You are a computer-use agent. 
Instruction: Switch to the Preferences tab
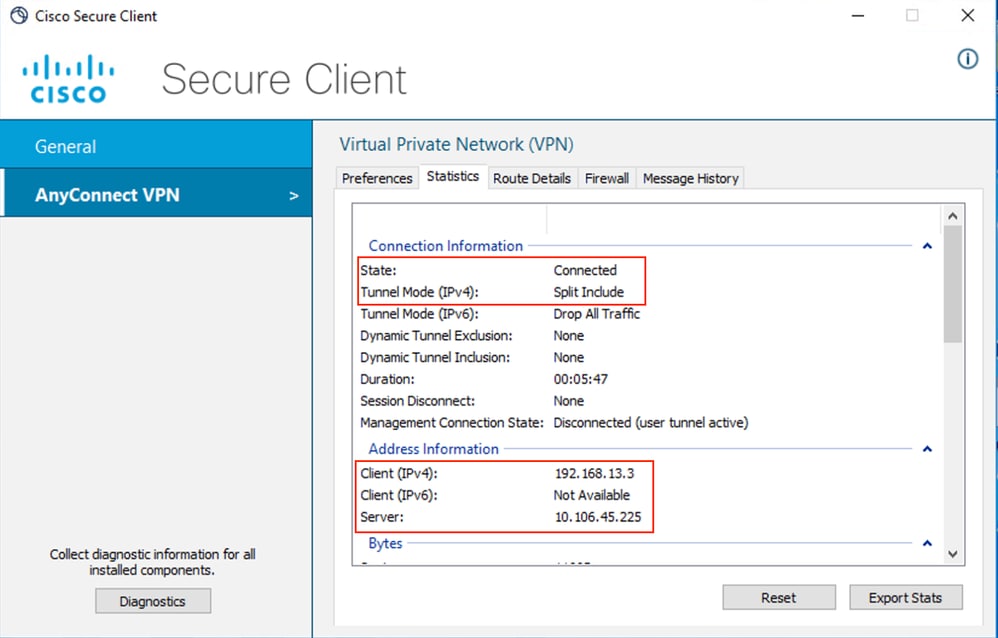[x=377, y=178]
